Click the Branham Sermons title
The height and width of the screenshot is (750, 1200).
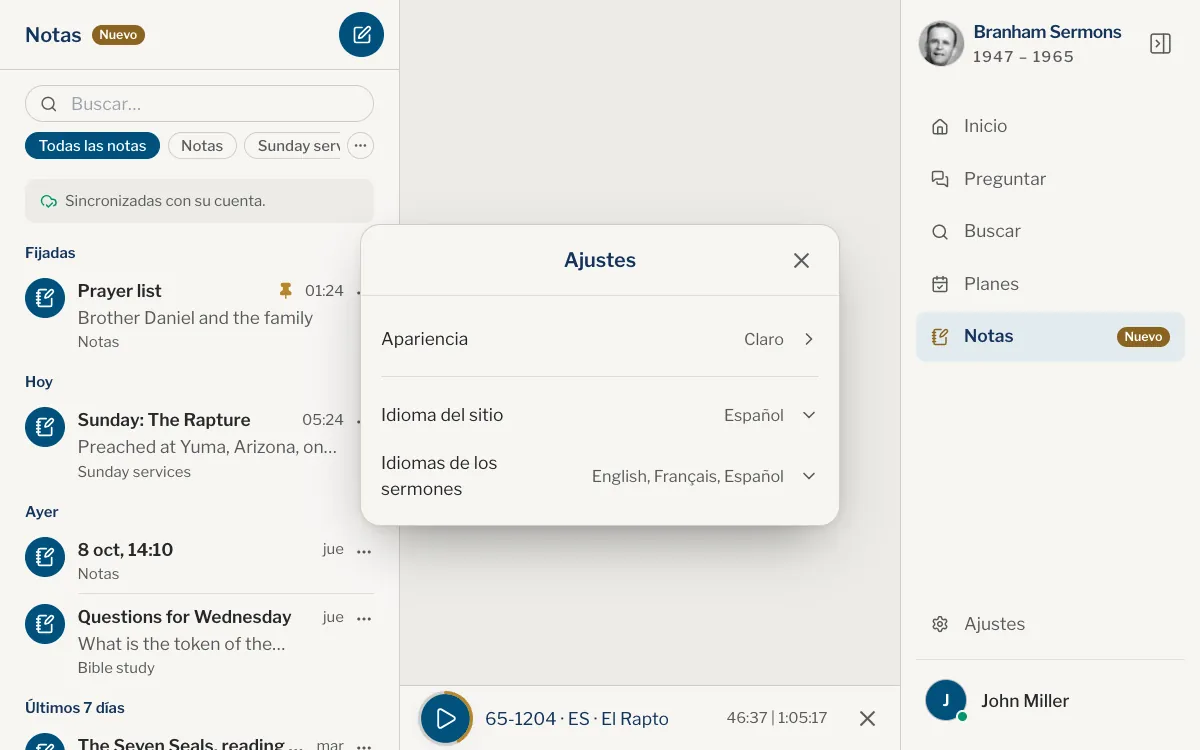point(1047,32)
